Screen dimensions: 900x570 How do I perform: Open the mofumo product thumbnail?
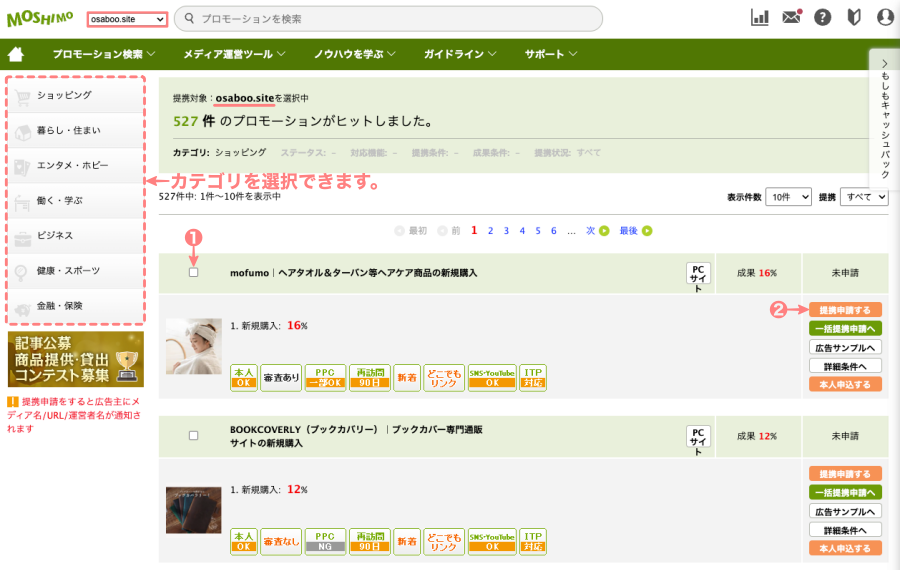tap(194, 347)
